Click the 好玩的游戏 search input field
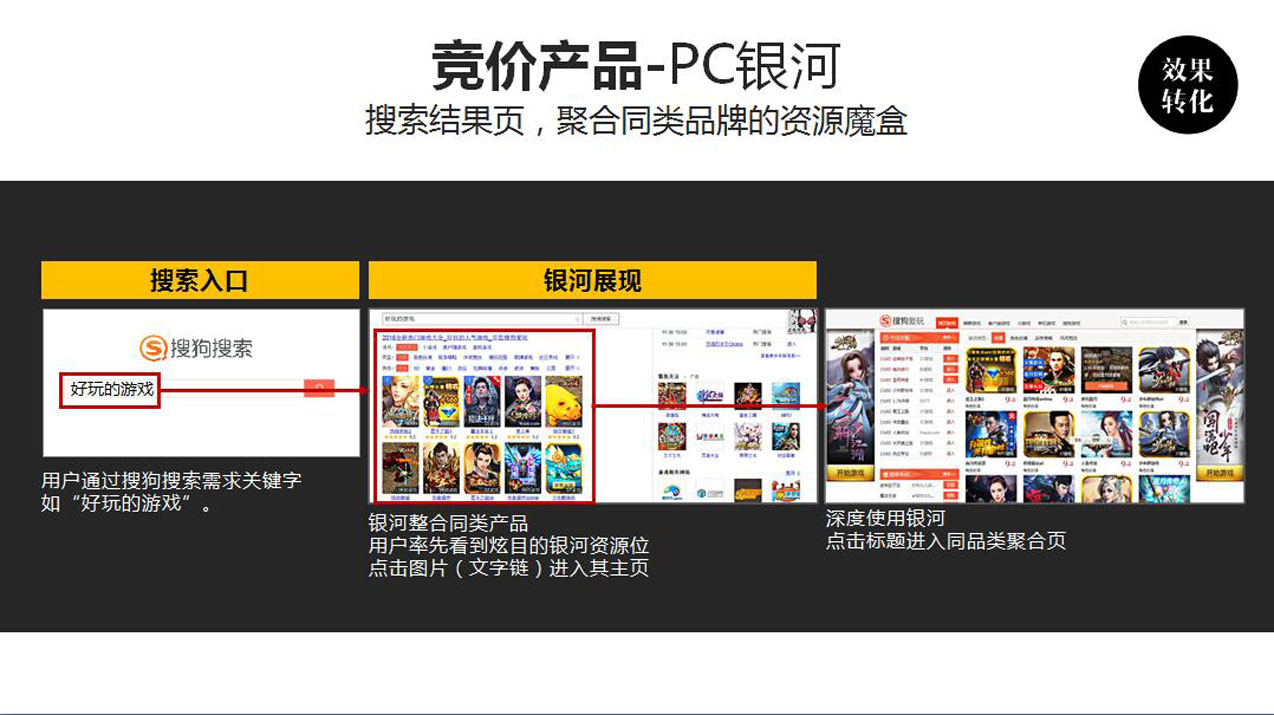 (x=110, y=389)
